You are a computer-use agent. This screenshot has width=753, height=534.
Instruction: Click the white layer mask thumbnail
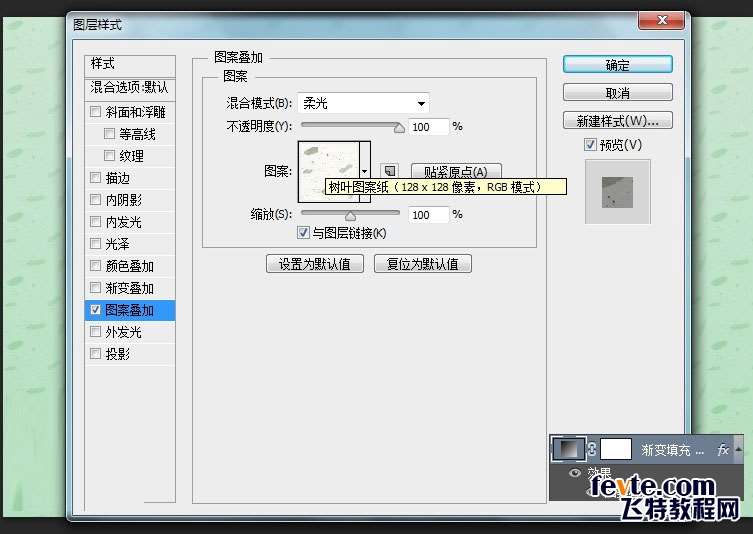pyautogui.click(x=616, y=449)
